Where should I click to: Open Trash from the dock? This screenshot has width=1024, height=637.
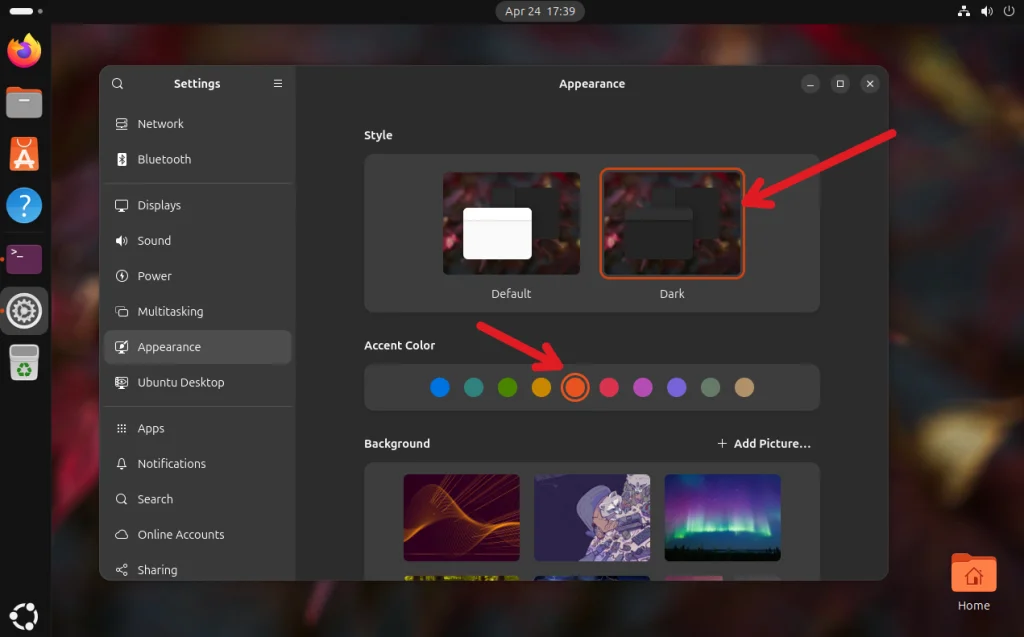(24, 363)
